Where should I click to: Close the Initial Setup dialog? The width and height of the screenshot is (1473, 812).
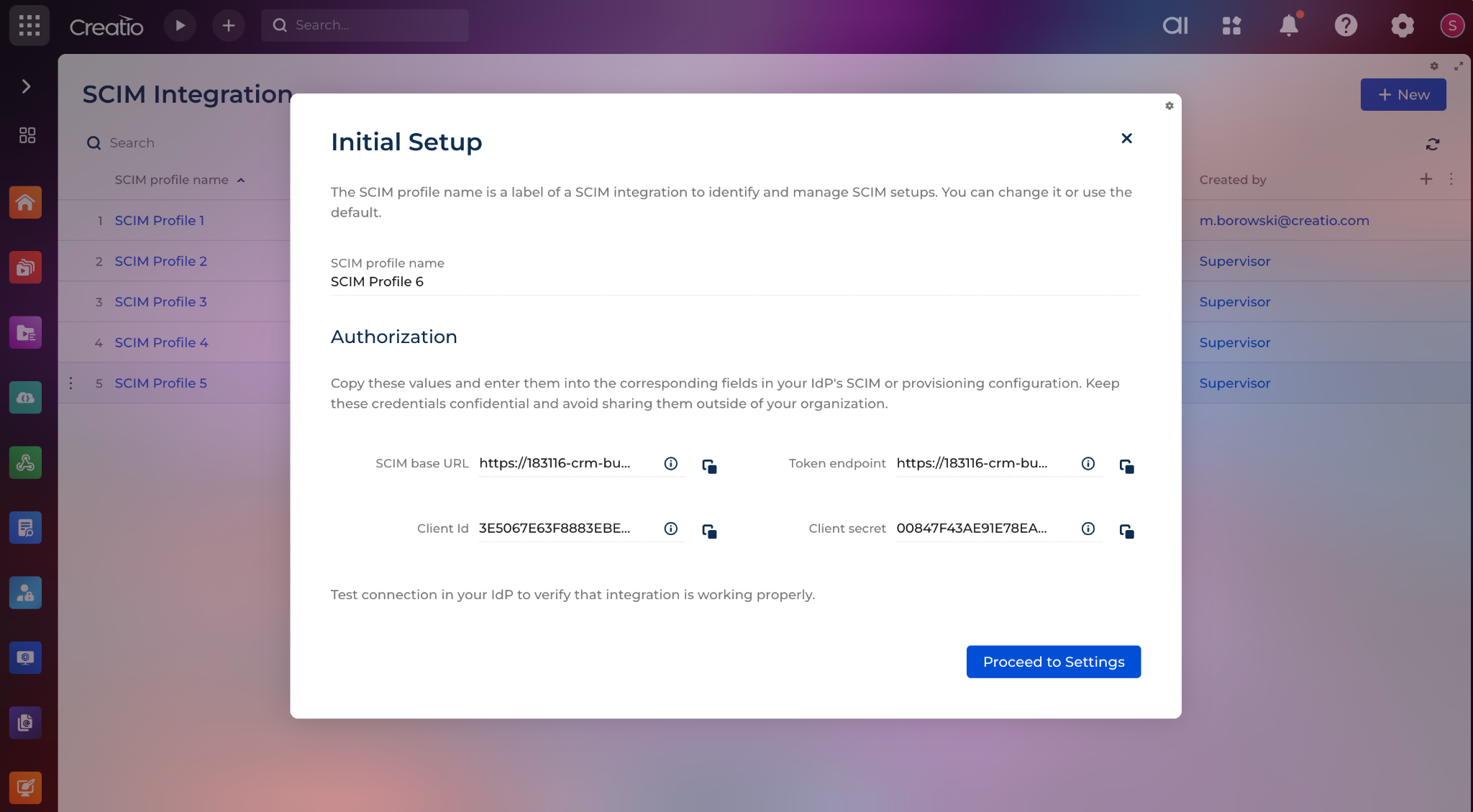(x=1126, y=138)
